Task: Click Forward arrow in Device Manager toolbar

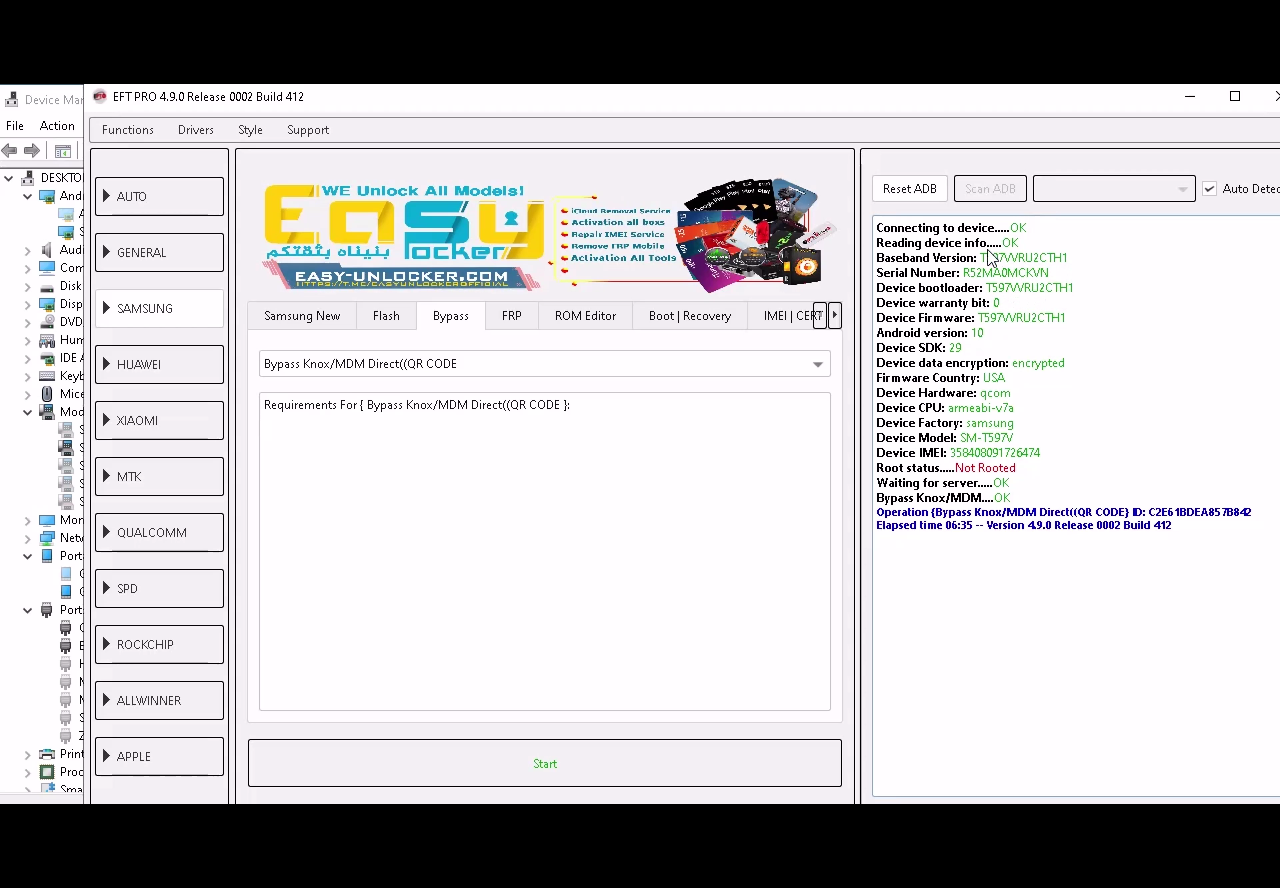Action: tap(32, 151)
